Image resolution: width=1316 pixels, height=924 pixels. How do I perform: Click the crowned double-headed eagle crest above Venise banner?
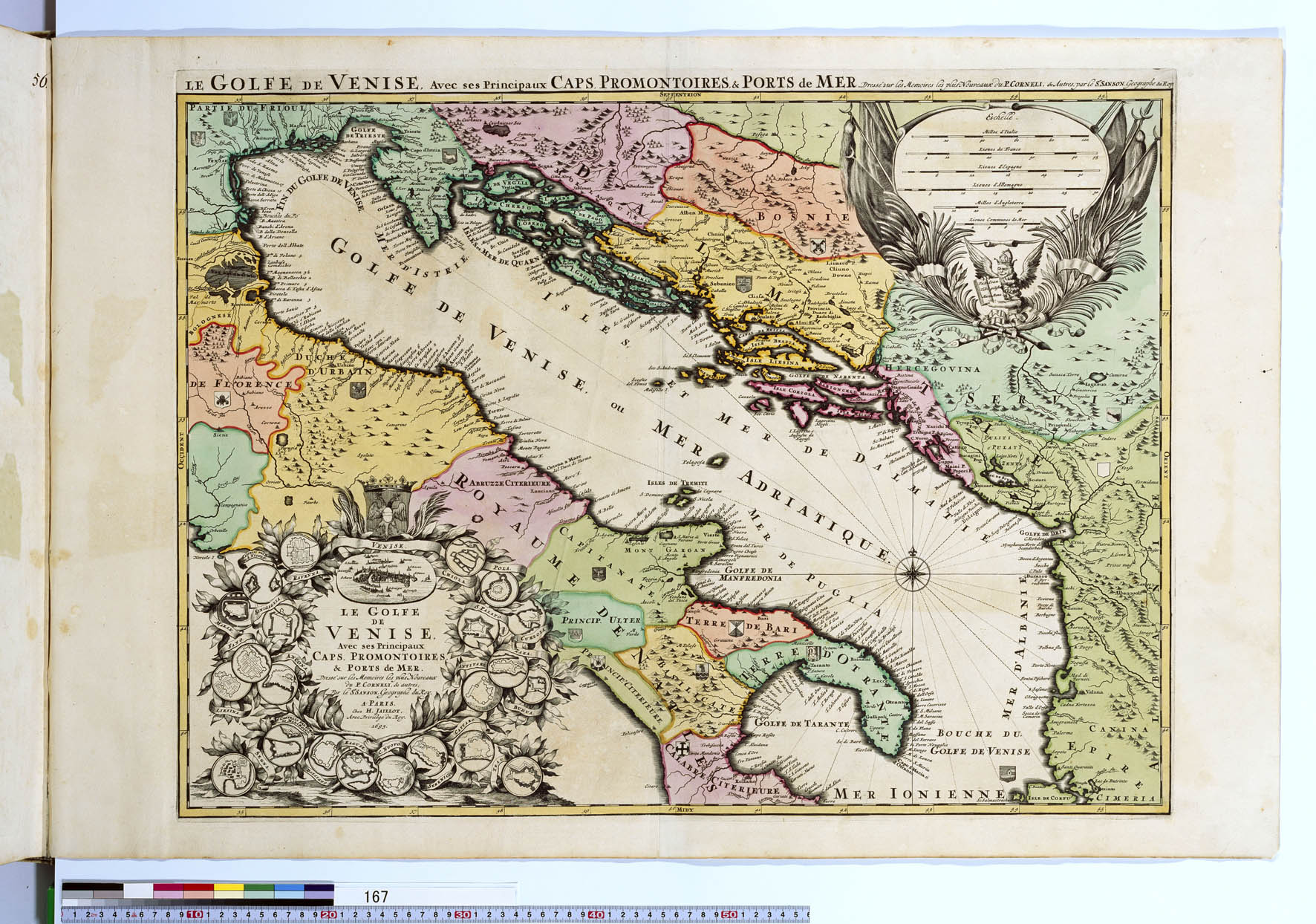pos(388,506)
